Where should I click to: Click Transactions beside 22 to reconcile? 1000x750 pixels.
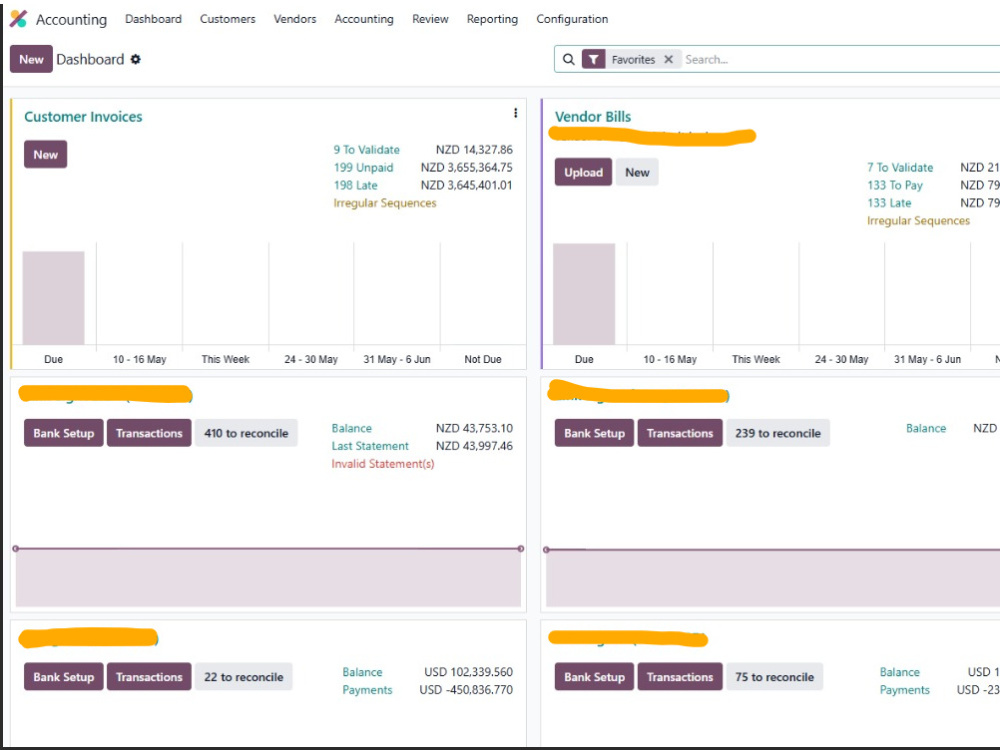point(149,677)
